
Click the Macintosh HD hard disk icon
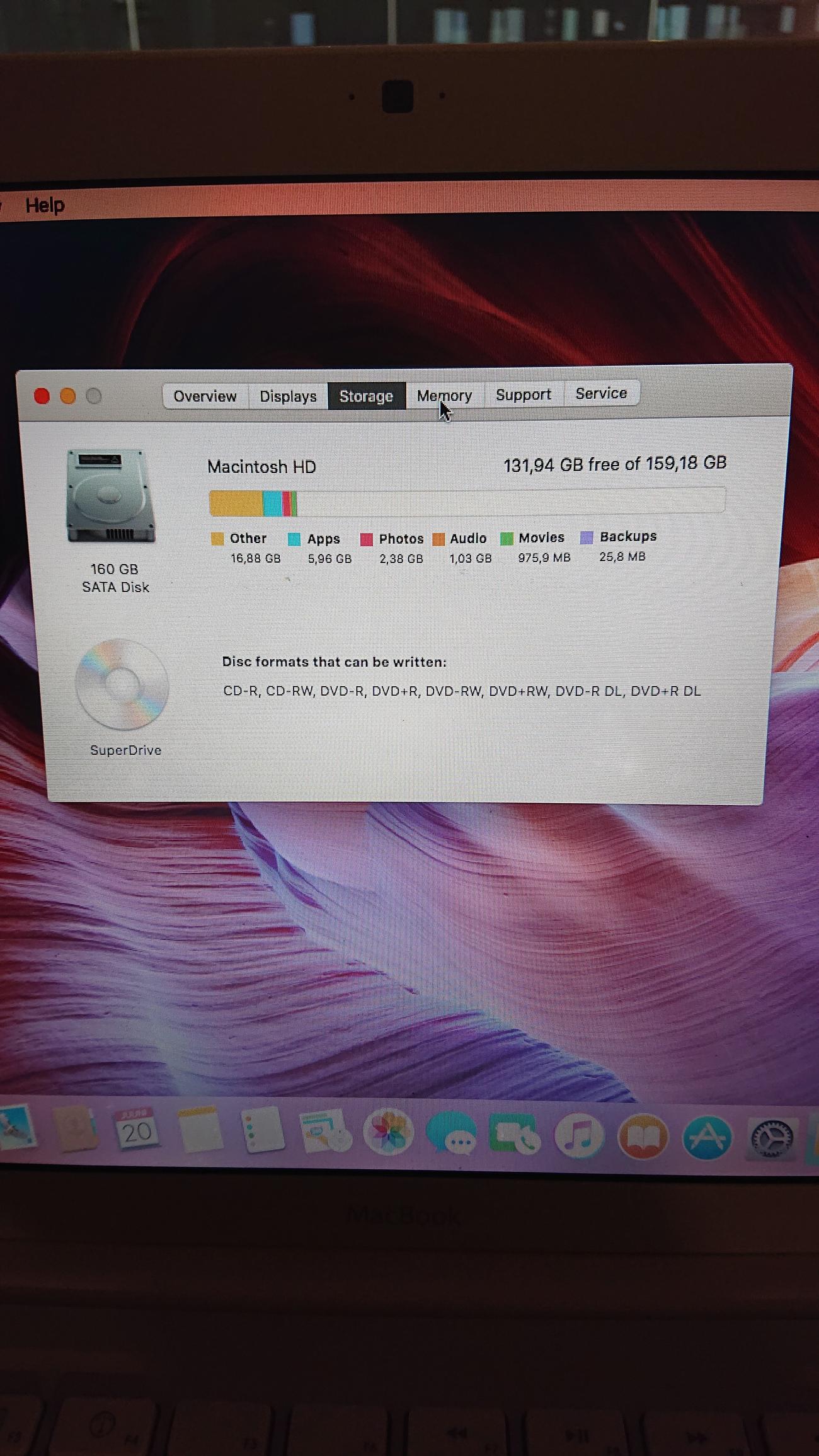[111, 496]
